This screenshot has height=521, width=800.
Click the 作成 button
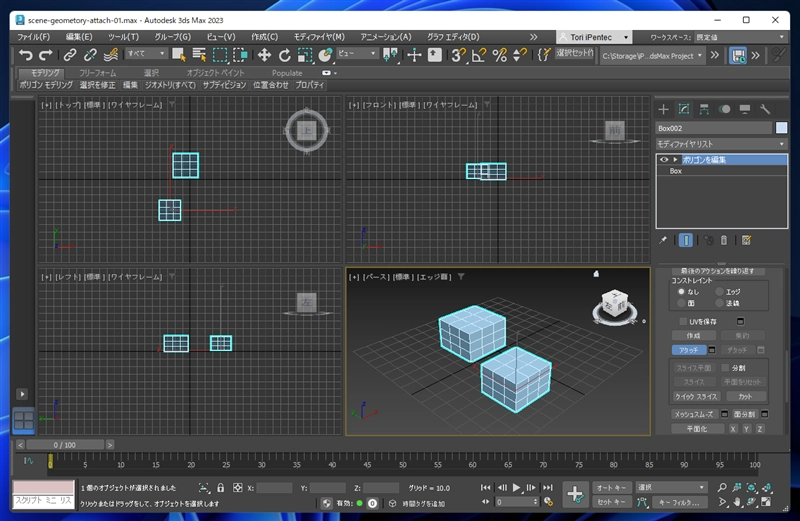(693, 336)
